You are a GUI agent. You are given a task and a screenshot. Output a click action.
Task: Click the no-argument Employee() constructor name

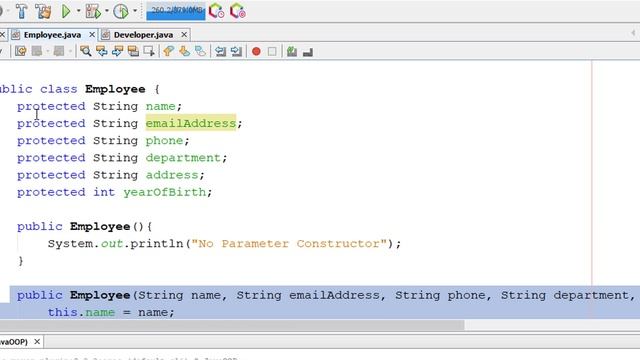click(100, 227)
